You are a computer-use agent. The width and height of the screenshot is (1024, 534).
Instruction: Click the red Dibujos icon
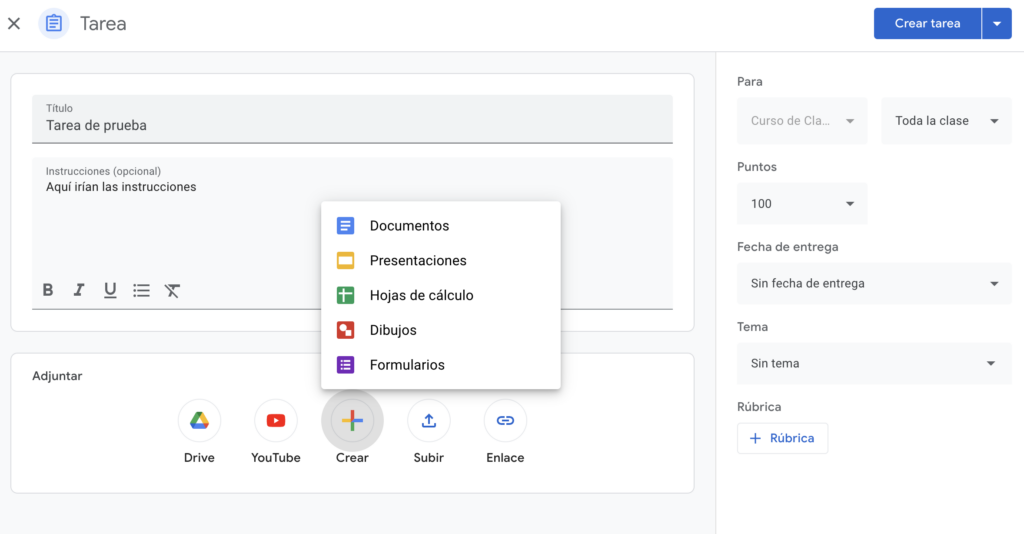(345, 330)
